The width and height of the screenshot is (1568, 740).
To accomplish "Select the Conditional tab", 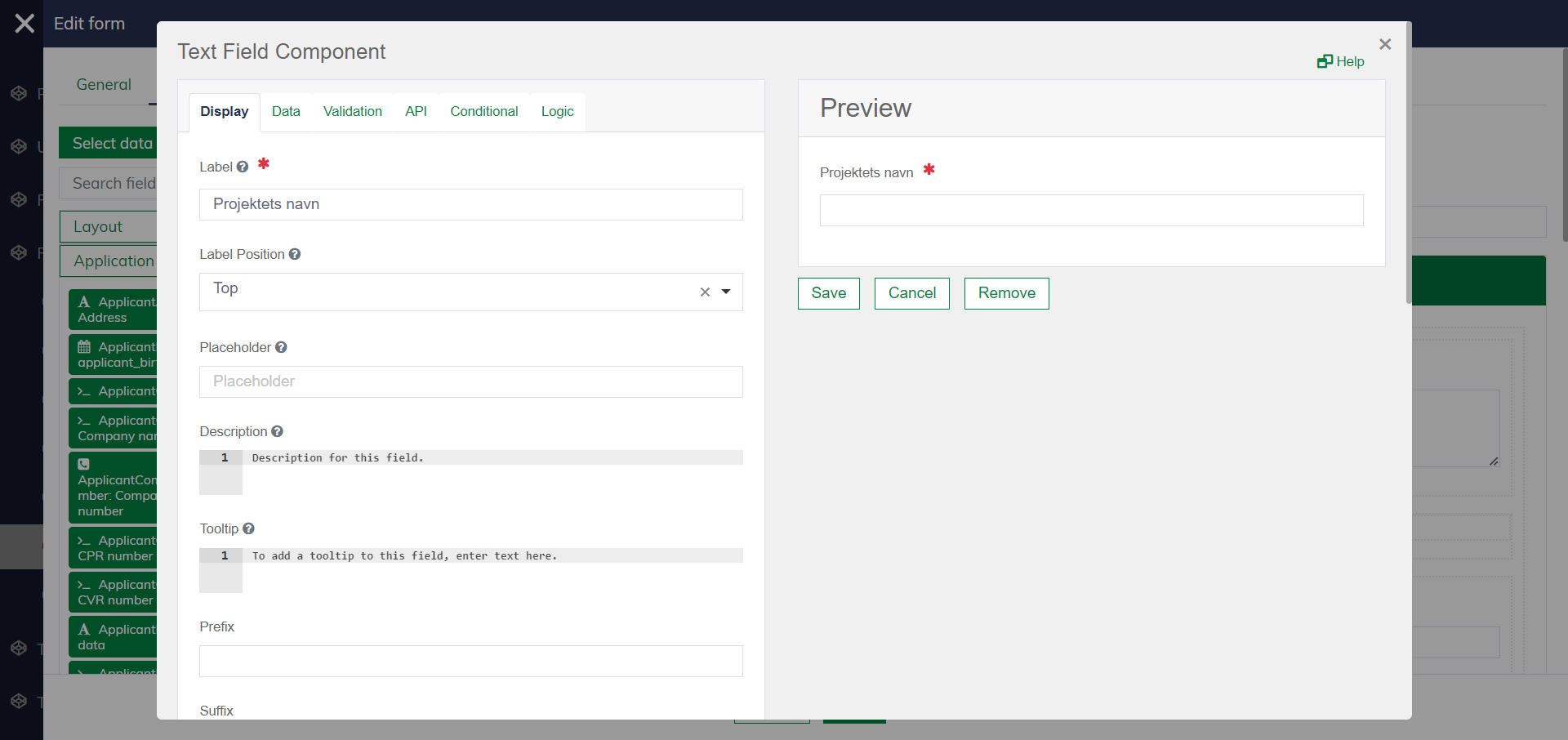I will pyautogui.click(x=483, y=112).
